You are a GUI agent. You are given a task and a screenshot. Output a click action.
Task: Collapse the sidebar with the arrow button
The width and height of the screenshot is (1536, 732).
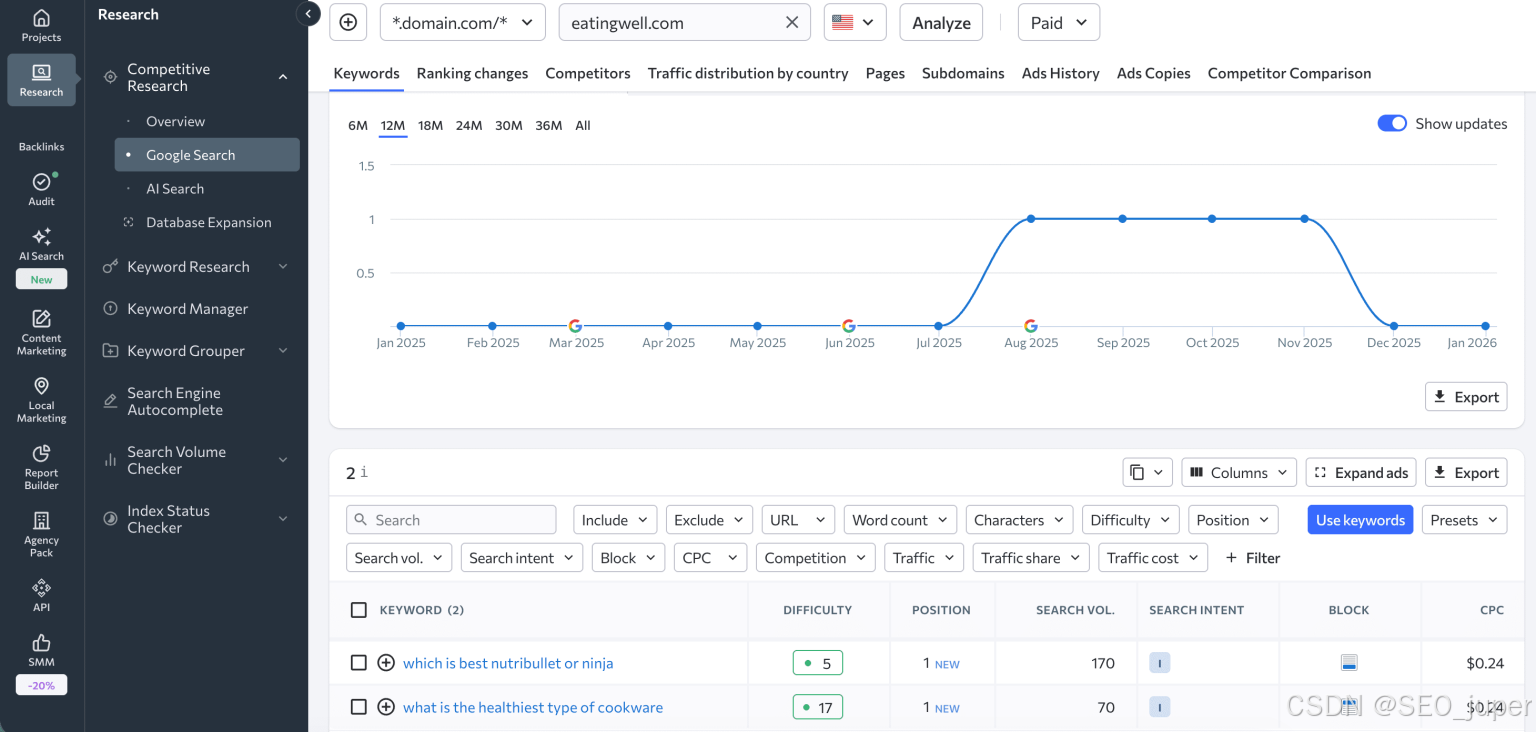308,14
